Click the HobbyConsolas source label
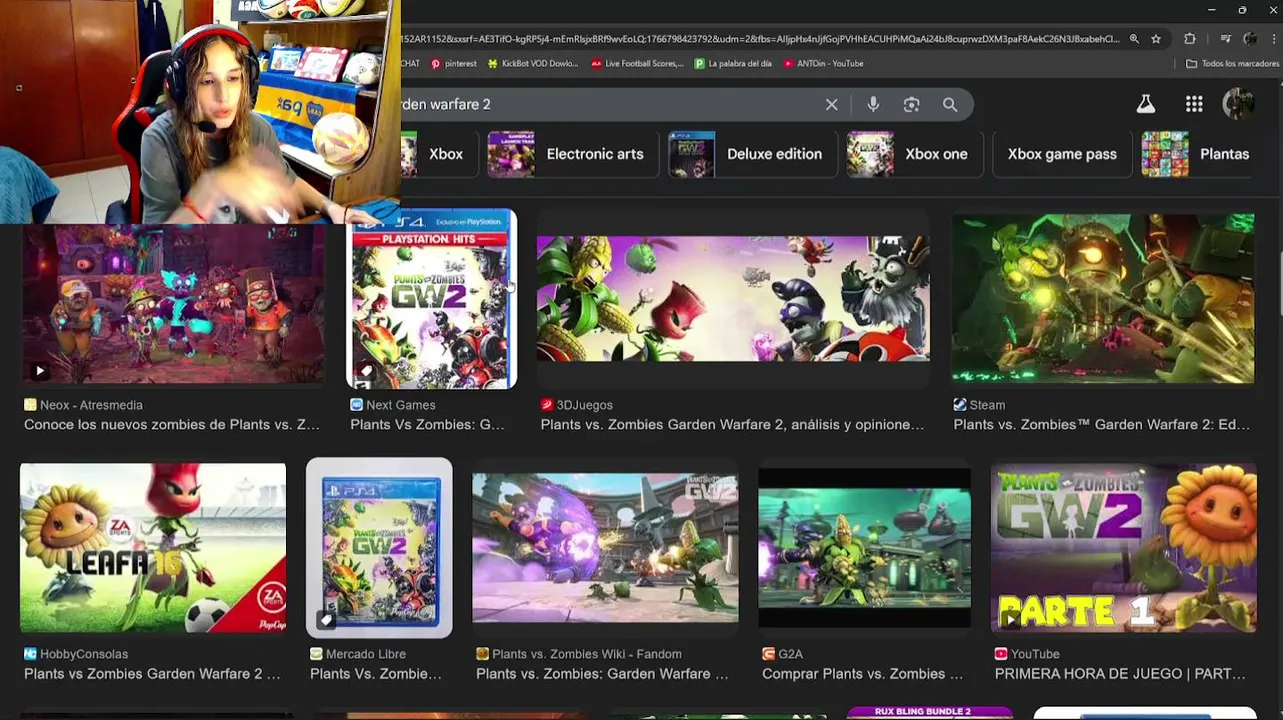1283x720 pixels. coord(76,654)
